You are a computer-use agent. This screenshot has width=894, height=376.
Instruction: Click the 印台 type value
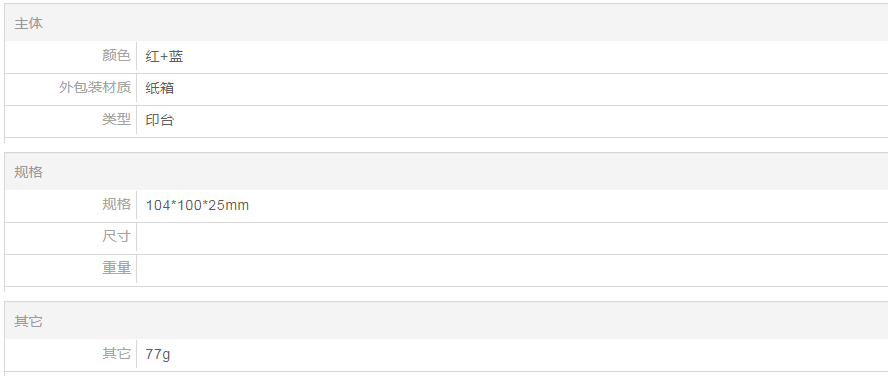tap(160, 120)
